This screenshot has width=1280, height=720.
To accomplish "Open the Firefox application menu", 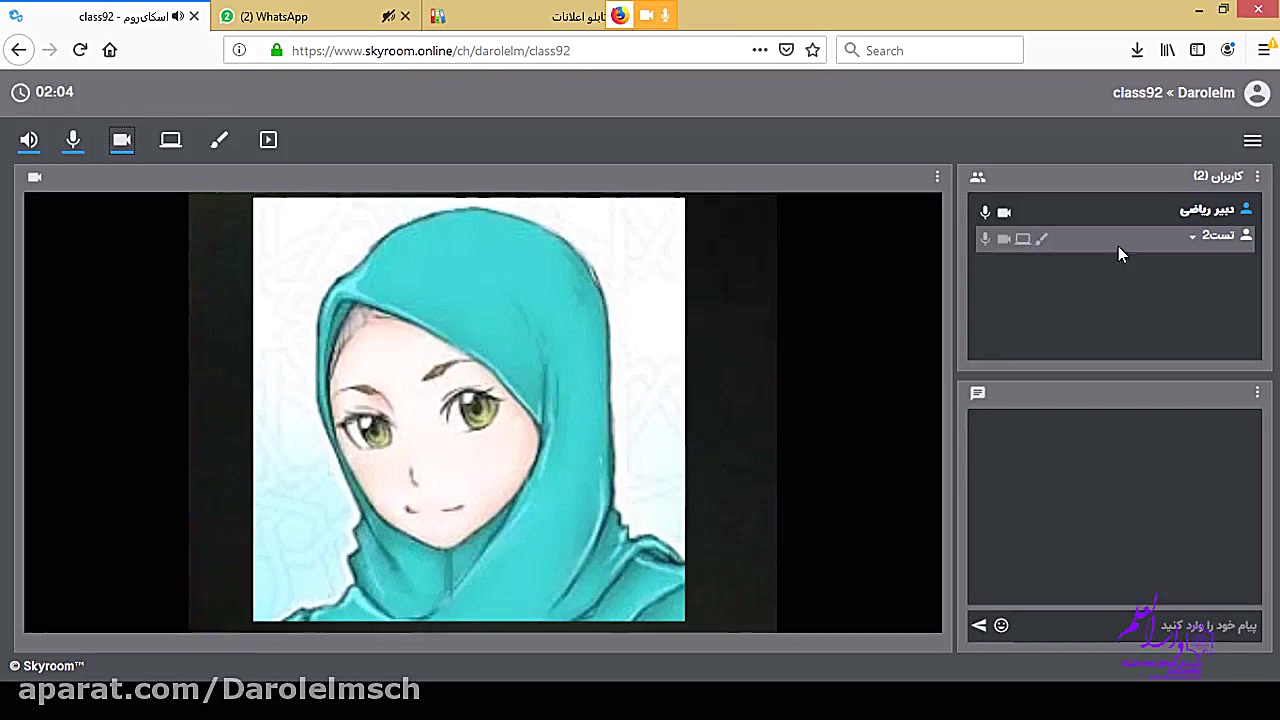I will (1264, 50).
